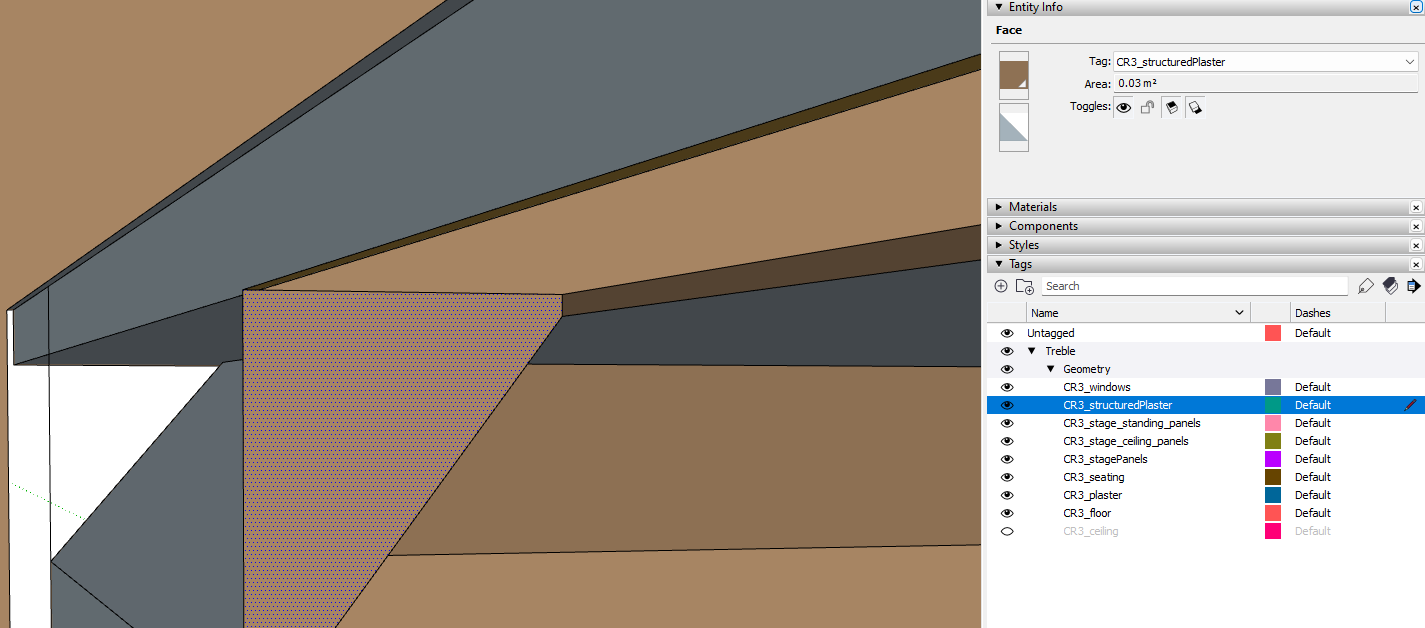Click the Add Tag Folder icon

1024,286
